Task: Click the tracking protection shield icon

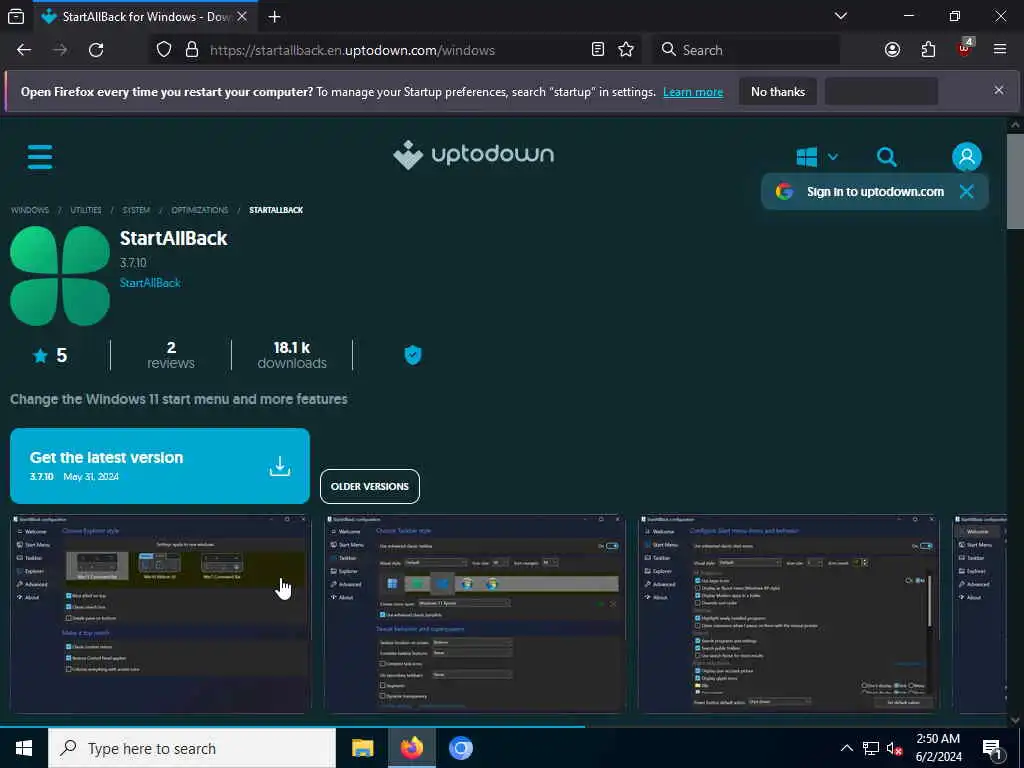Action: click(x=164, y=50)
